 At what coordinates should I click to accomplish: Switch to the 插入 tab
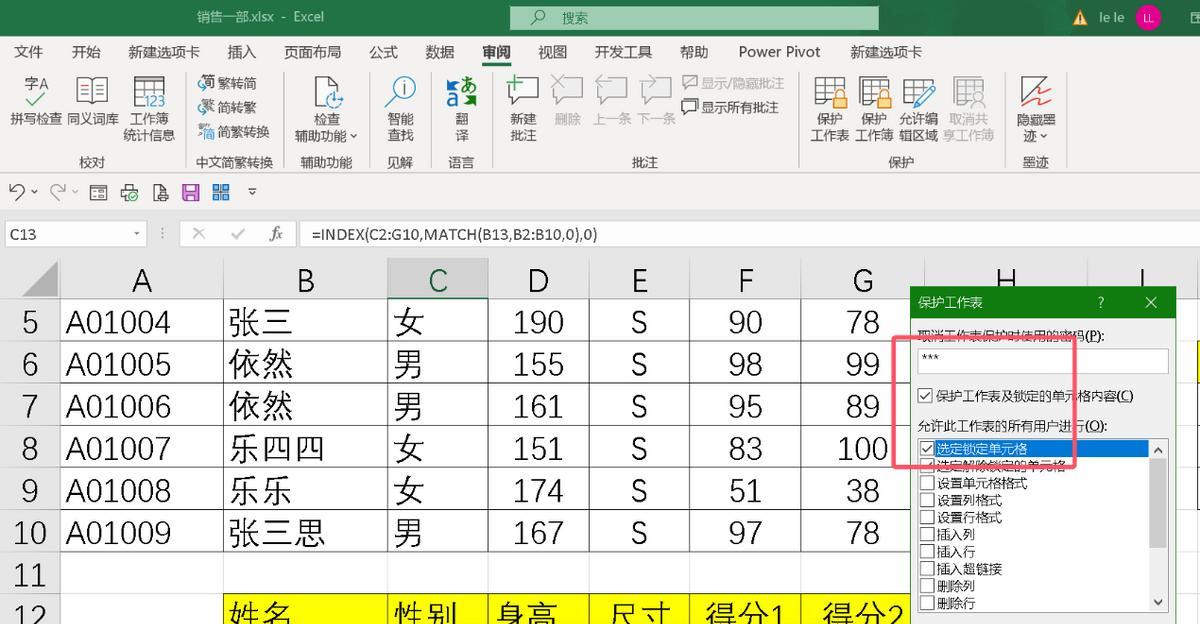pyautogui.click(x=242, y=52)
